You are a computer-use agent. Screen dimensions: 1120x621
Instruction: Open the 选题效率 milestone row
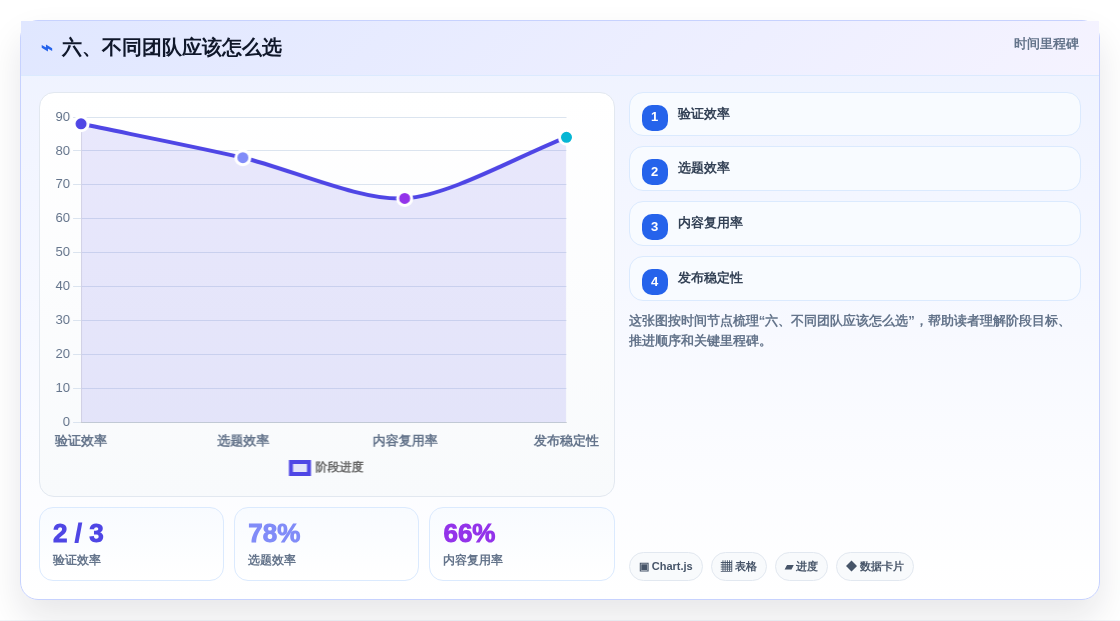point(854,169)
